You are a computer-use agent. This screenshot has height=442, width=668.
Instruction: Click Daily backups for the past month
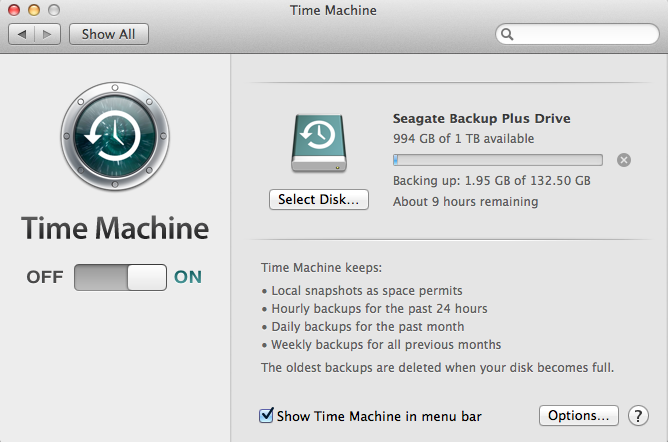pos(363,327)
